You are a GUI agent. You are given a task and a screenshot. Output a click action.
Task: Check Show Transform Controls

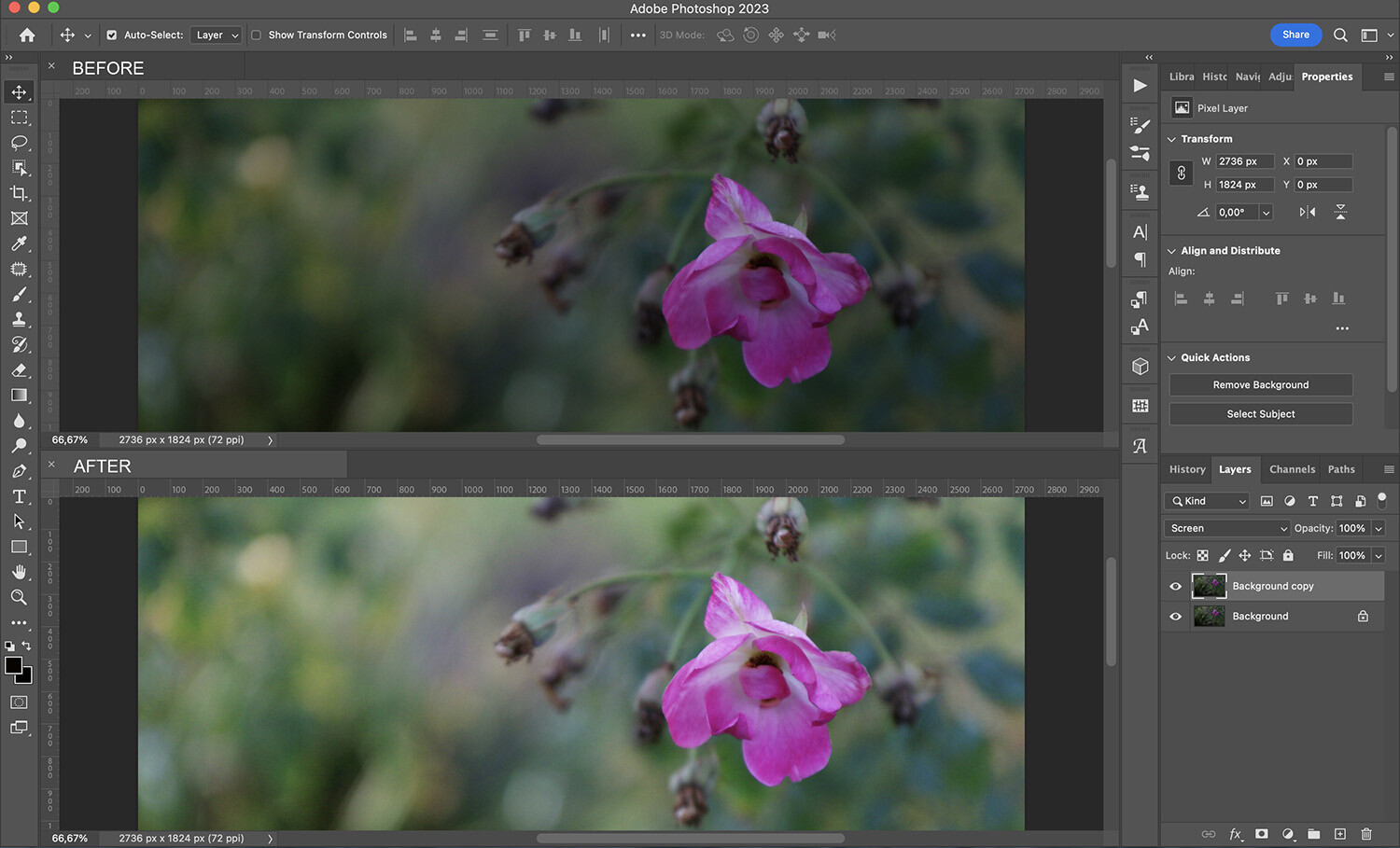click(x=257, y=35)
